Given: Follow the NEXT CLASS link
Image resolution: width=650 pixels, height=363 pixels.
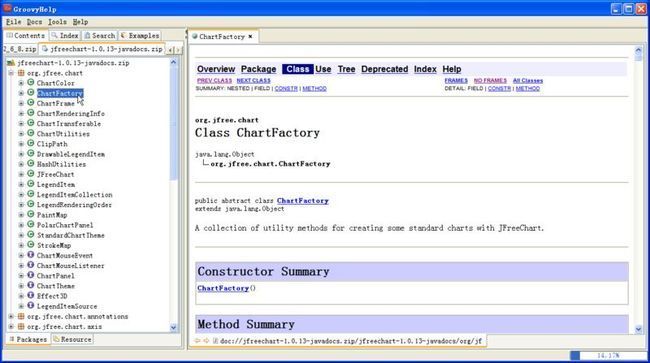Looking at the screenshot, I should (253, 80).
